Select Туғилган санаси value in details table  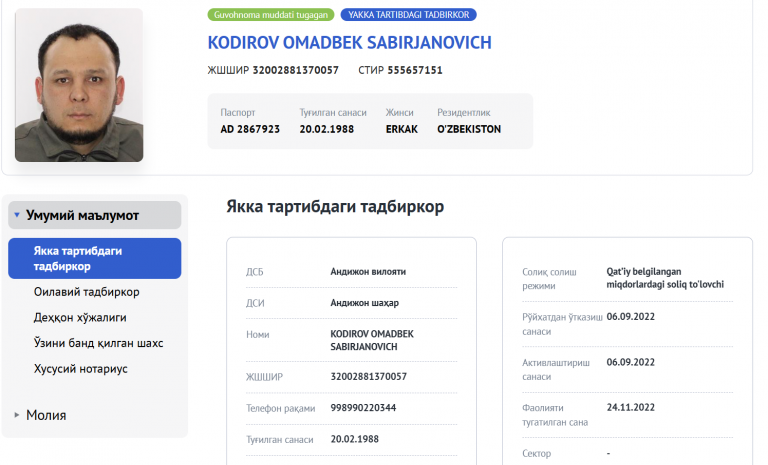pyautogui.click(x=355, y=439)
